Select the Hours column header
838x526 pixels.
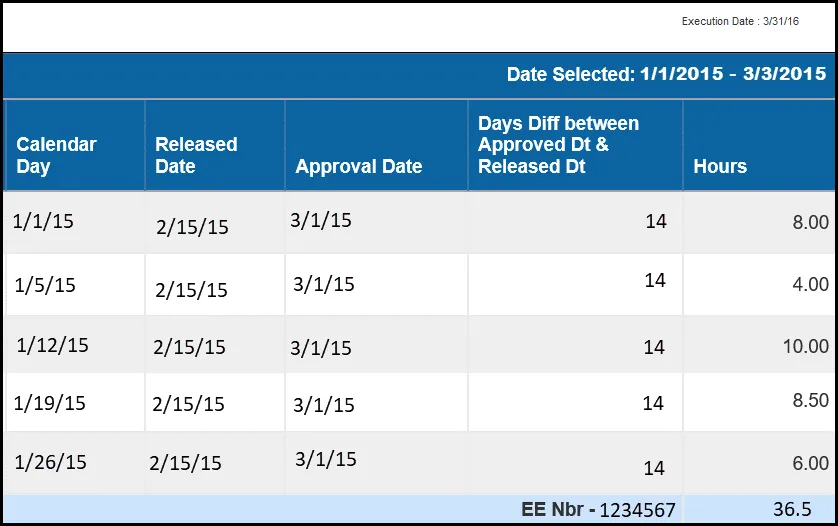click(x=720, y=166)
